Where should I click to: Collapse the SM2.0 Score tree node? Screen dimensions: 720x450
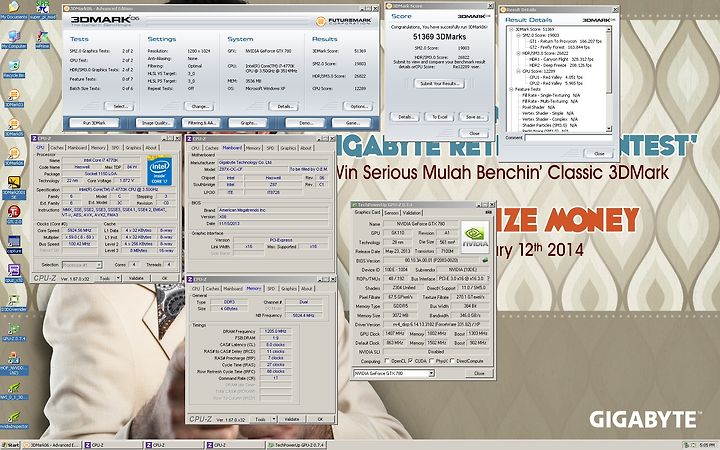pos(518,35)
